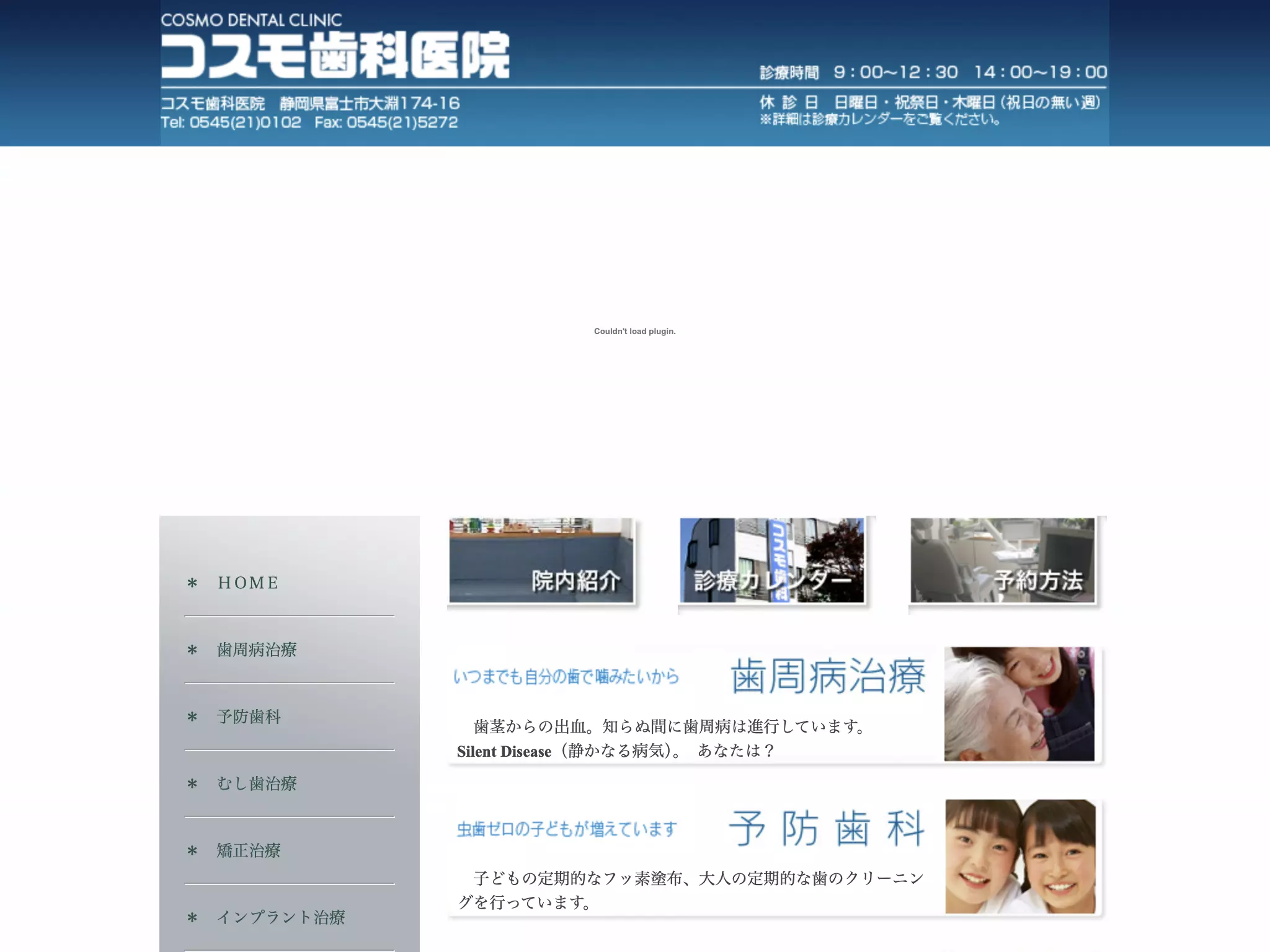This screenshot has width=1270, height=952.
Task: Click the 予防歯科 large banner heading
Action: coord(827,828)
